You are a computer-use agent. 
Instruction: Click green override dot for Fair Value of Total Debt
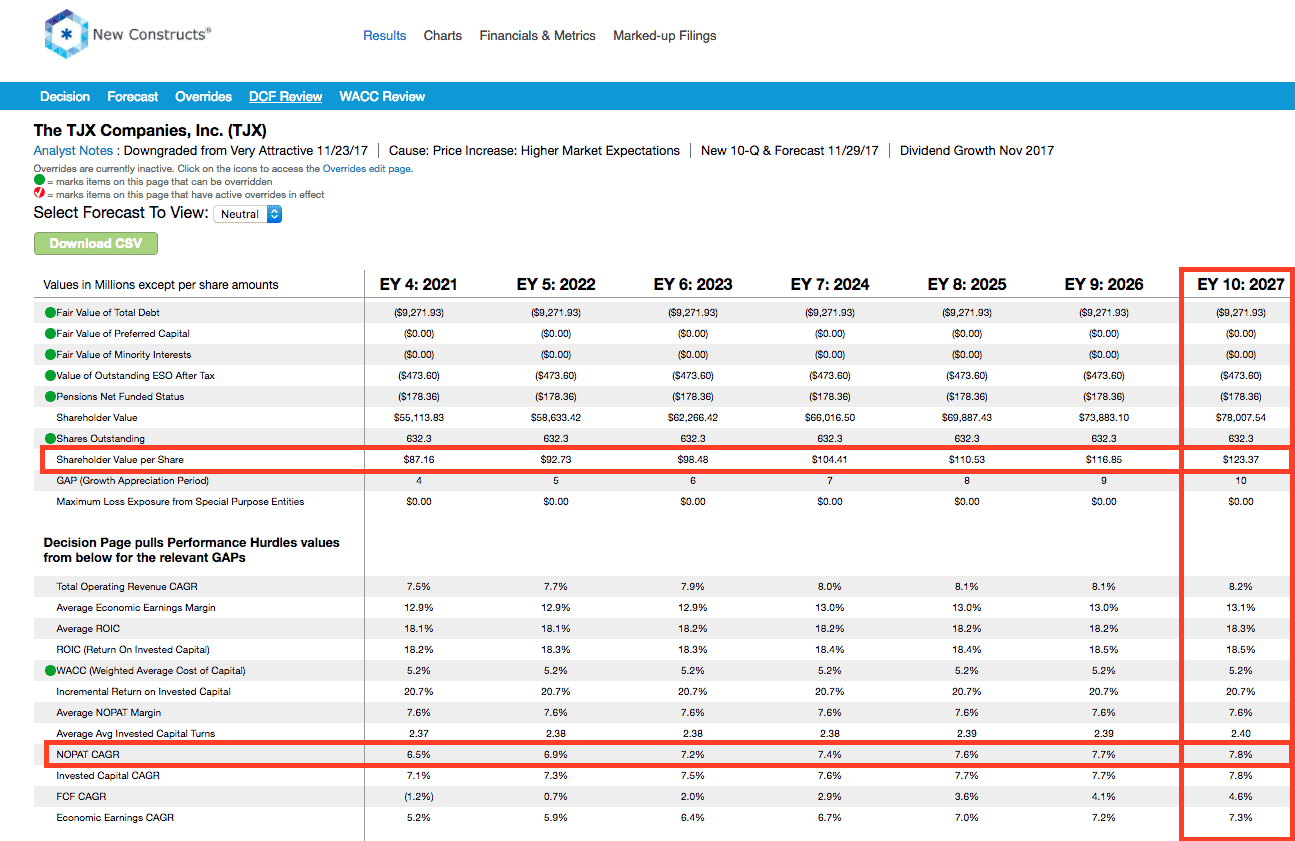(50, 313)
